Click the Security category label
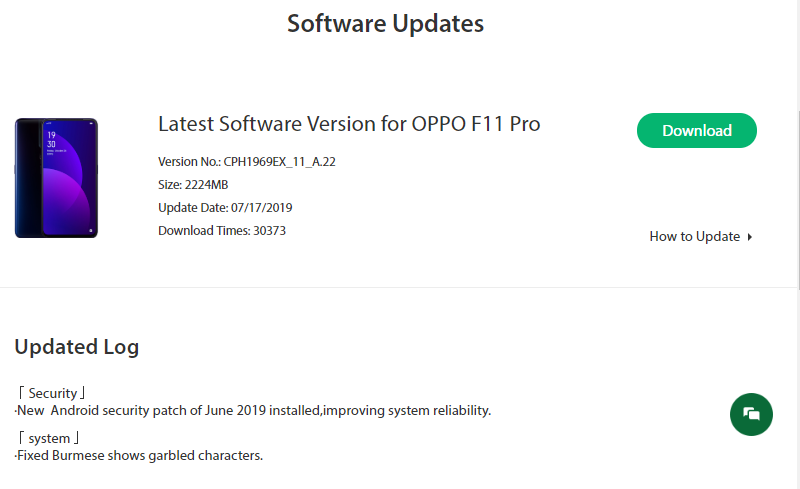800x489 pixels. [x=52, y=393]
